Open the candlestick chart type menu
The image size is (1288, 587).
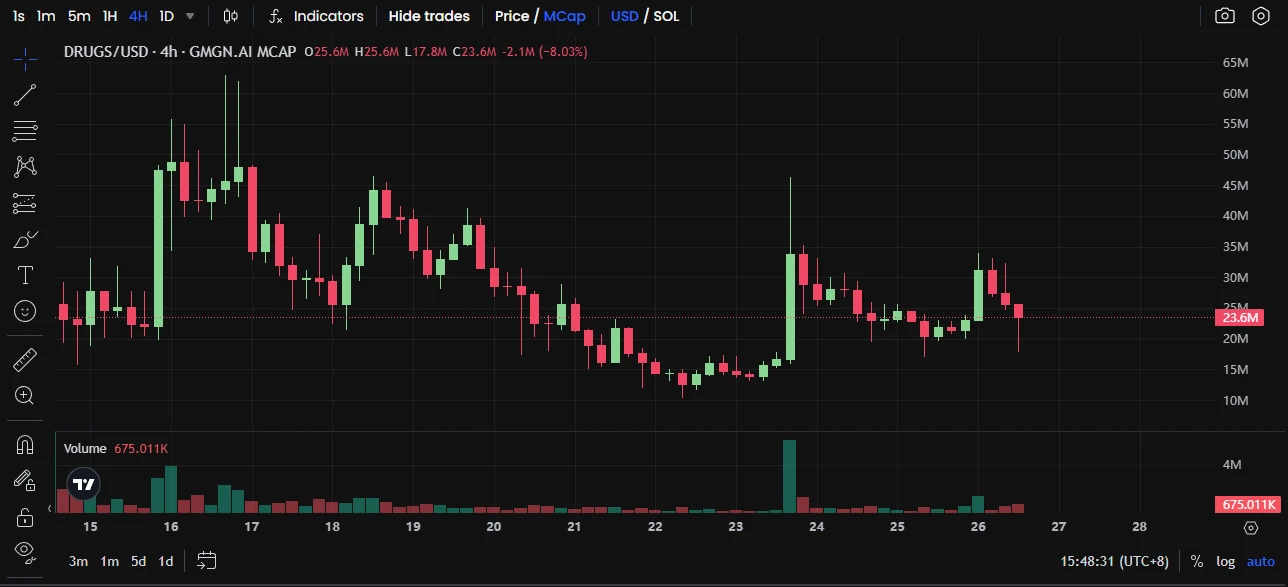(x=231, y=16)
